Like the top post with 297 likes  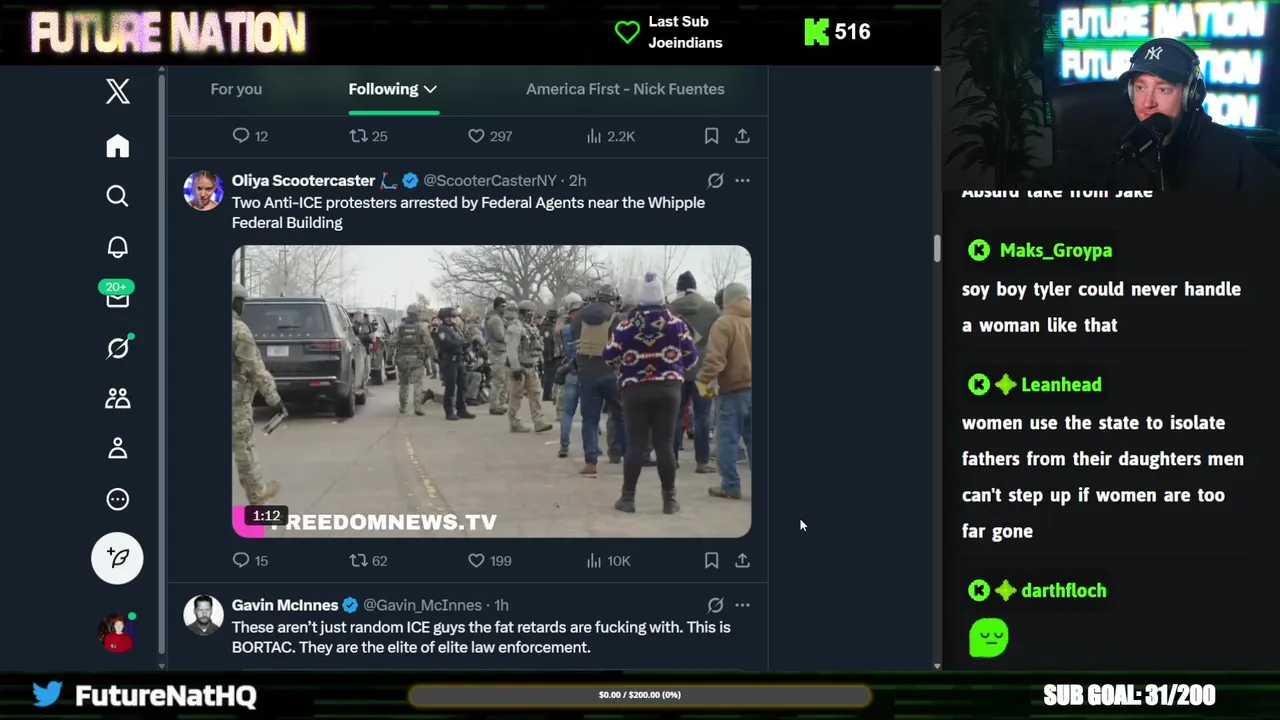[490, 136]
